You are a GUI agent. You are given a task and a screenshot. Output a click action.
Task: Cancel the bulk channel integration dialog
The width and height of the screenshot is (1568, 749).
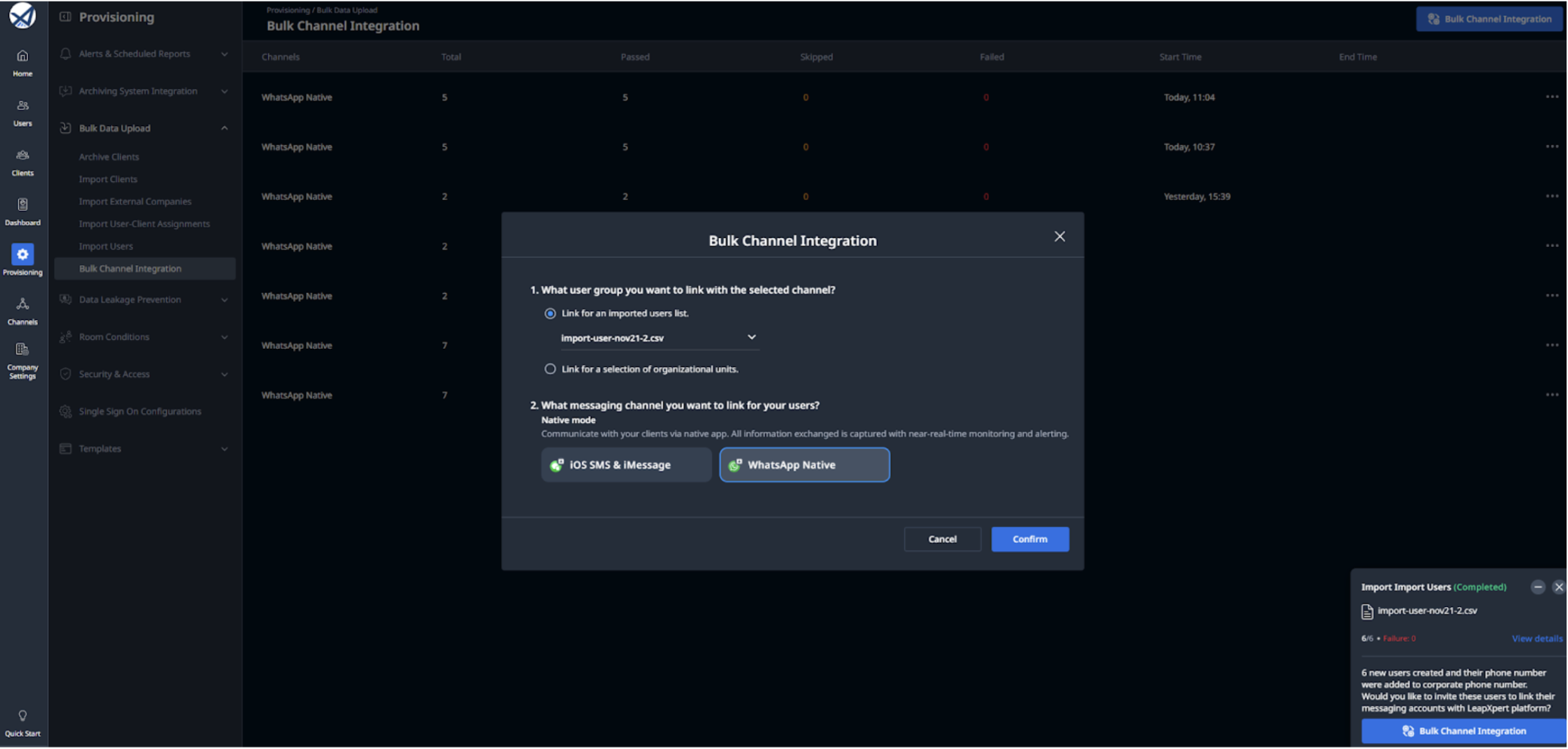[942, 539]
